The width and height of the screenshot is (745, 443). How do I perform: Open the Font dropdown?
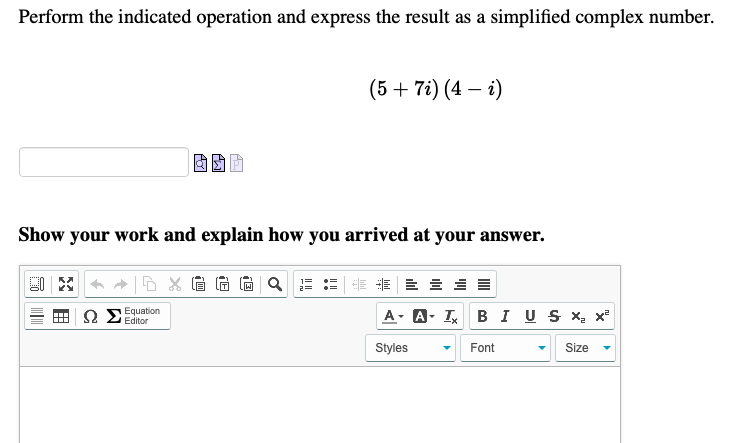(x=506, y=348)
